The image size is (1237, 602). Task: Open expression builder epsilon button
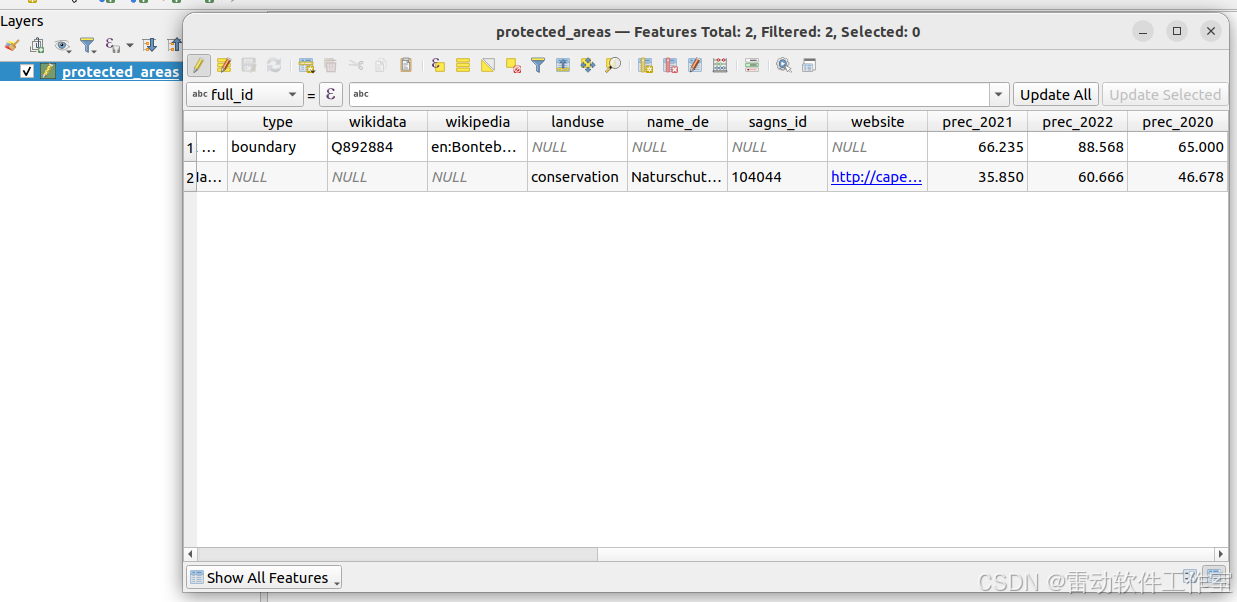[x=331, y=94]
